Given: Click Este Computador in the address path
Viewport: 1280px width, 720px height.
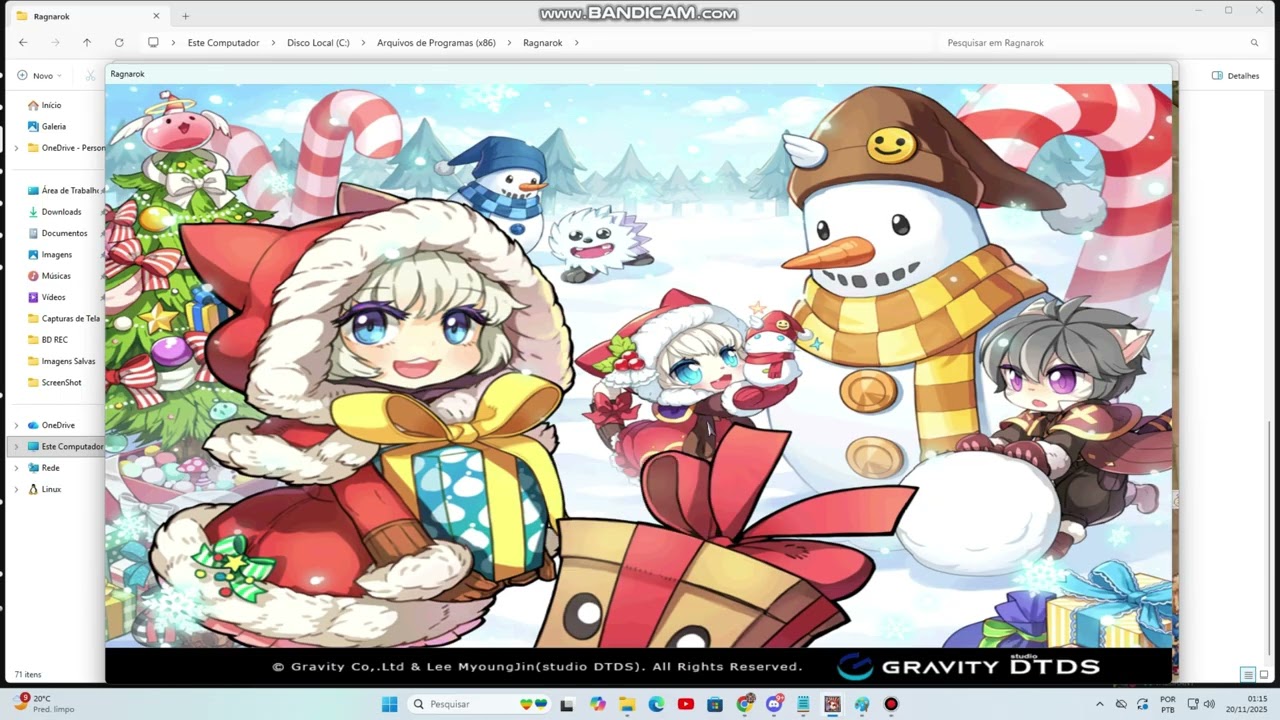Looking at the screenshot, I should coord(223,43).
